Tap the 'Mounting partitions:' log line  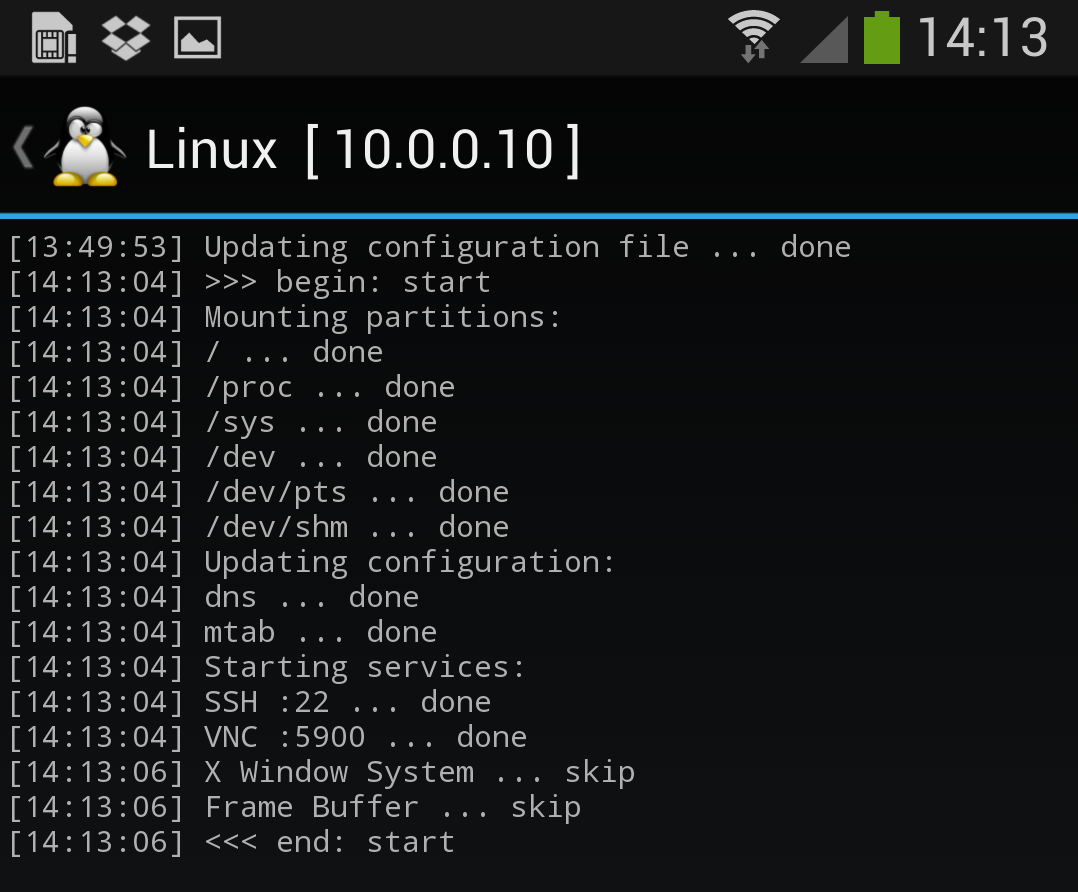(285, 318)
